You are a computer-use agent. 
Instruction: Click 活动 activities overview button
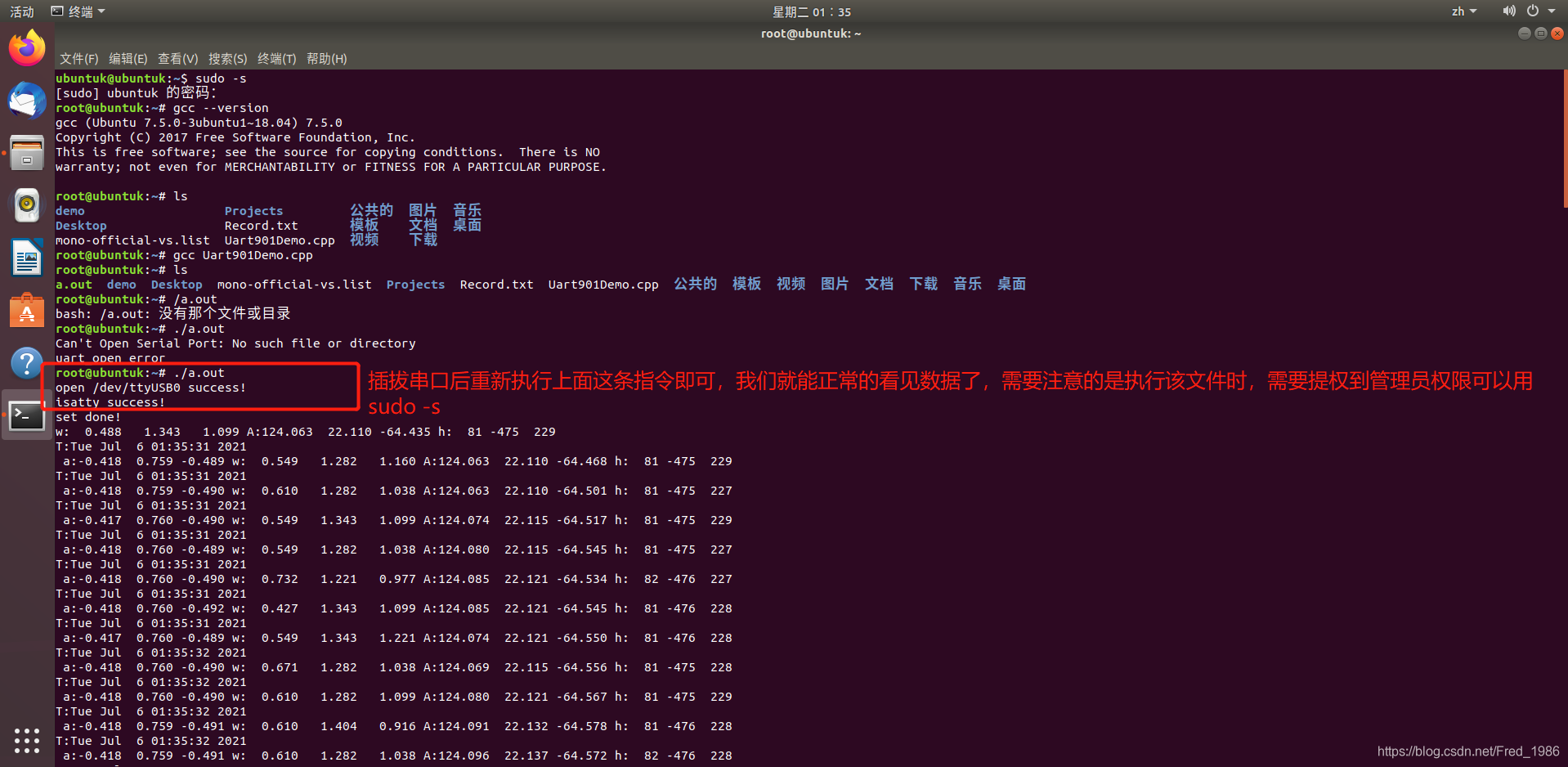22,11
